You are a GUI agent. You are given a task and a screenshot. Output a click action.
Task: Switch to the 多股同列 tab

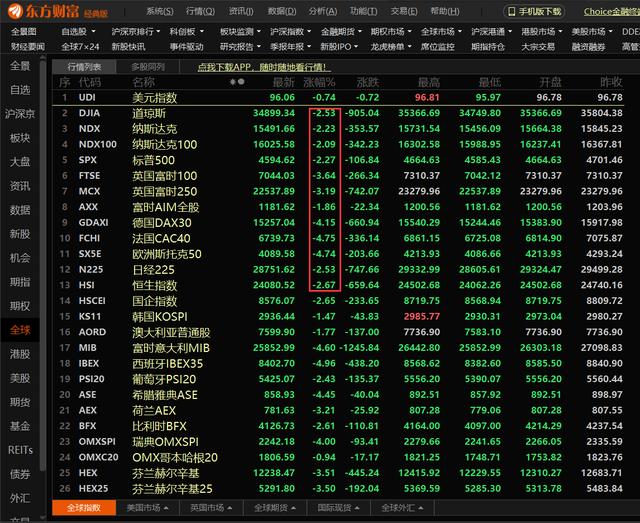pos(148,67)
